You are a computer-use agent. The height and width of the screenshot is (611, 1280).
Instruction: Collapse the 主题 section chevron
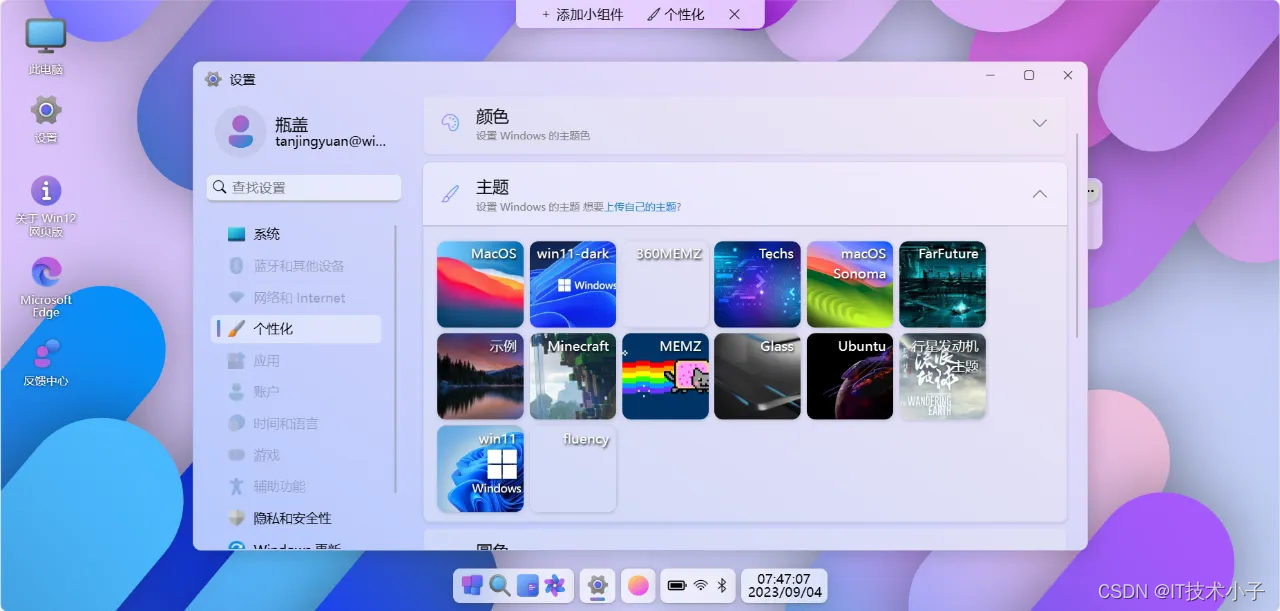pos(1040,193)
